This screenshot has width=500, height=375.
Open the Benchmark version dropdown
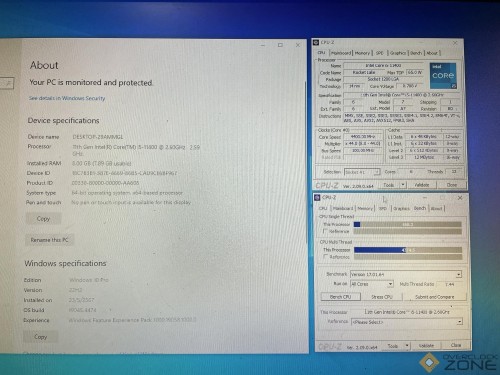459,274
